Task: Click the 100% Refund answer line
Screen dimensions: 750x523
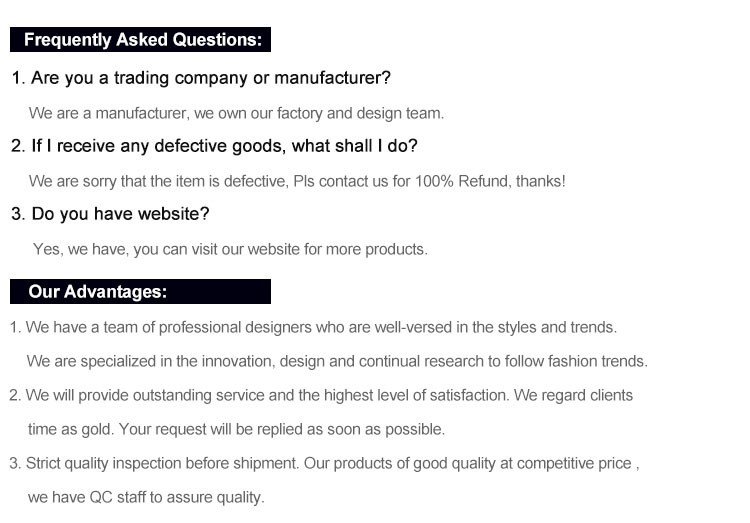Action: [x=297, y=181]
